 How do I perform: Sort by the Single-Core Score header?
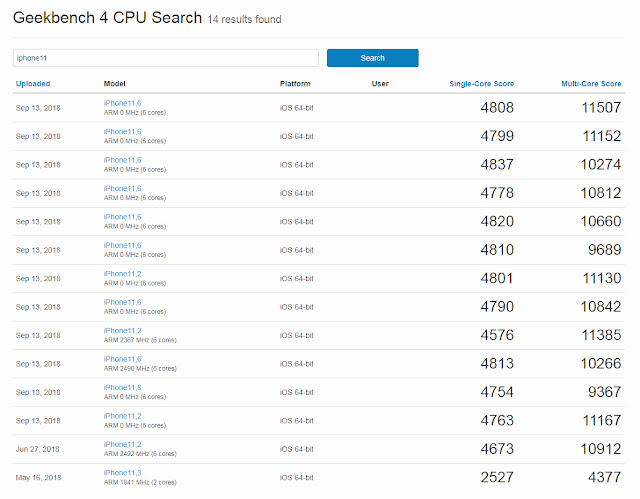click(x=482, y=84)
